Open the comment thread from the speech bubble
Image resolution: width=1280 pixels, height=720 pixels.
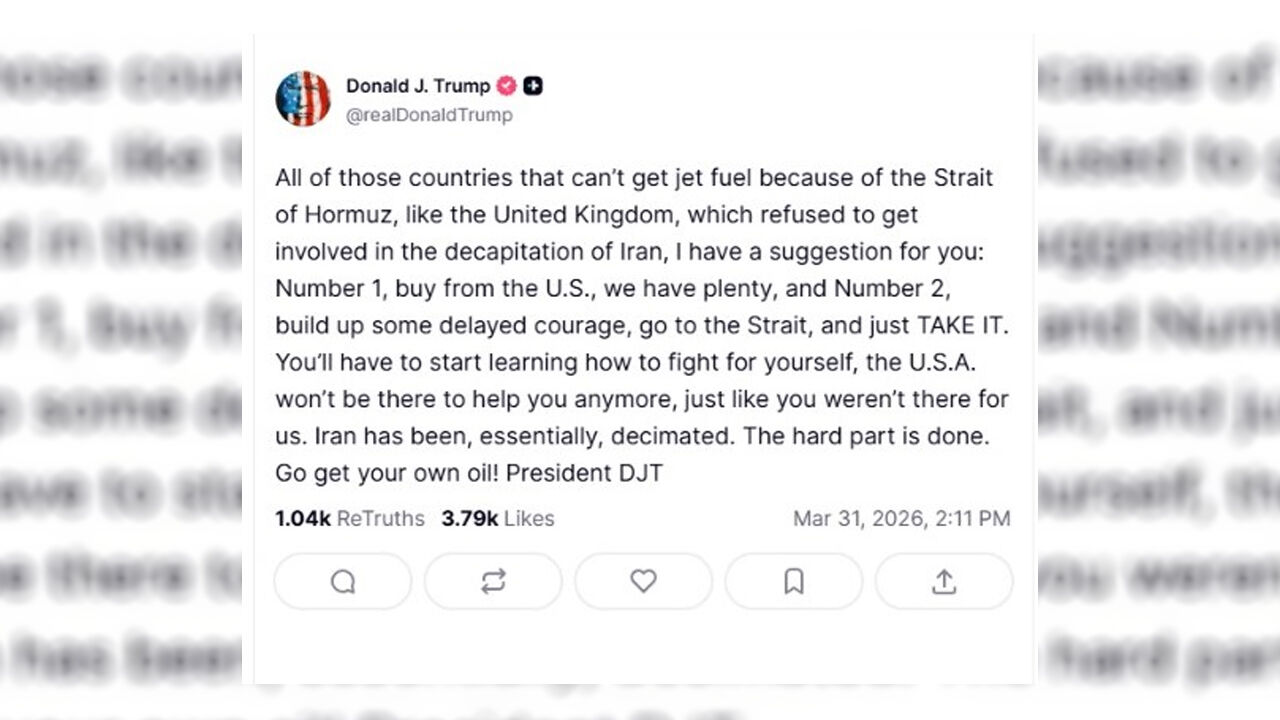pos(342,581)
